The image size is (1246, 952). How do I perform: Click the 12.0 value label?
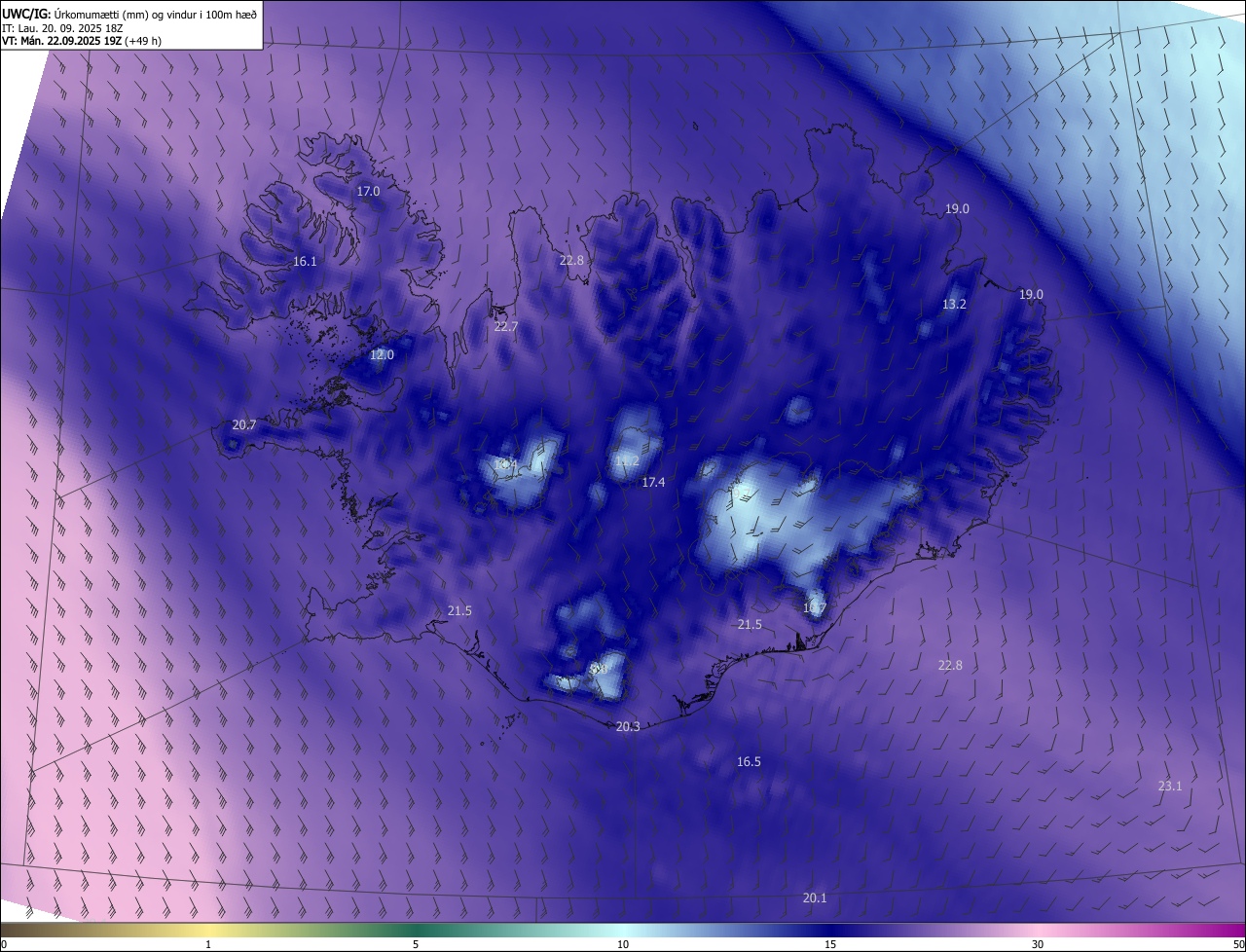click(382, 355)
